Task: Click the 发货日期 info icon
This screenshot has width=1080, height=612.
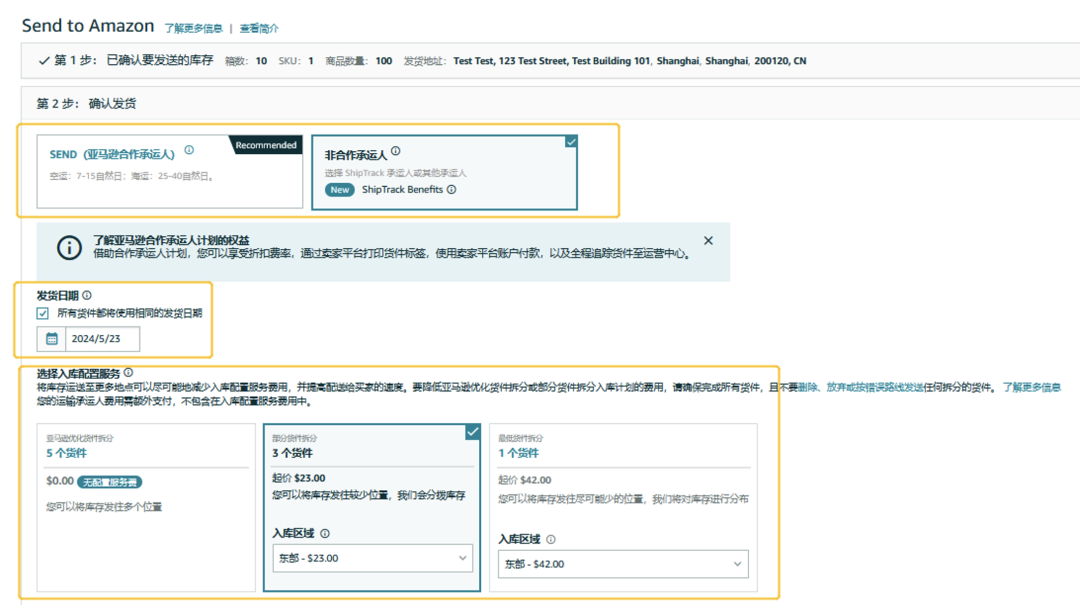Action: 87,296
